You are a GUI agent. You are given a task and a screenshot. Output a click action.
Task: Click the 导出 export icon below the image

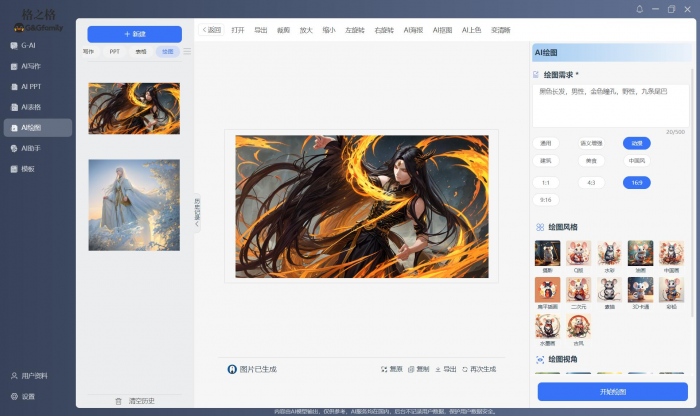pyautogui.click(x=438, y=369)
